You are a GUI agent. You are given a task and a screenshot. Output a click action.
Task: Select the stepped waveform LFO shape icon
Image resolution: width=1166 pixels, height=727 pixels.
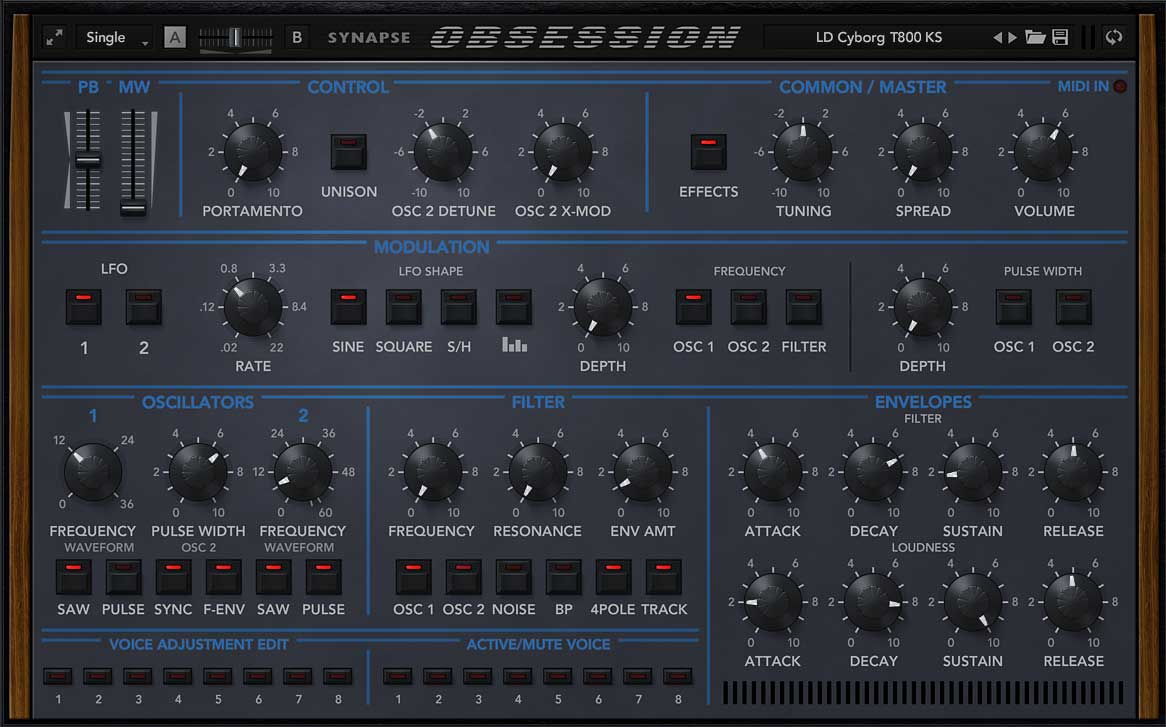(x=513, y=306)
